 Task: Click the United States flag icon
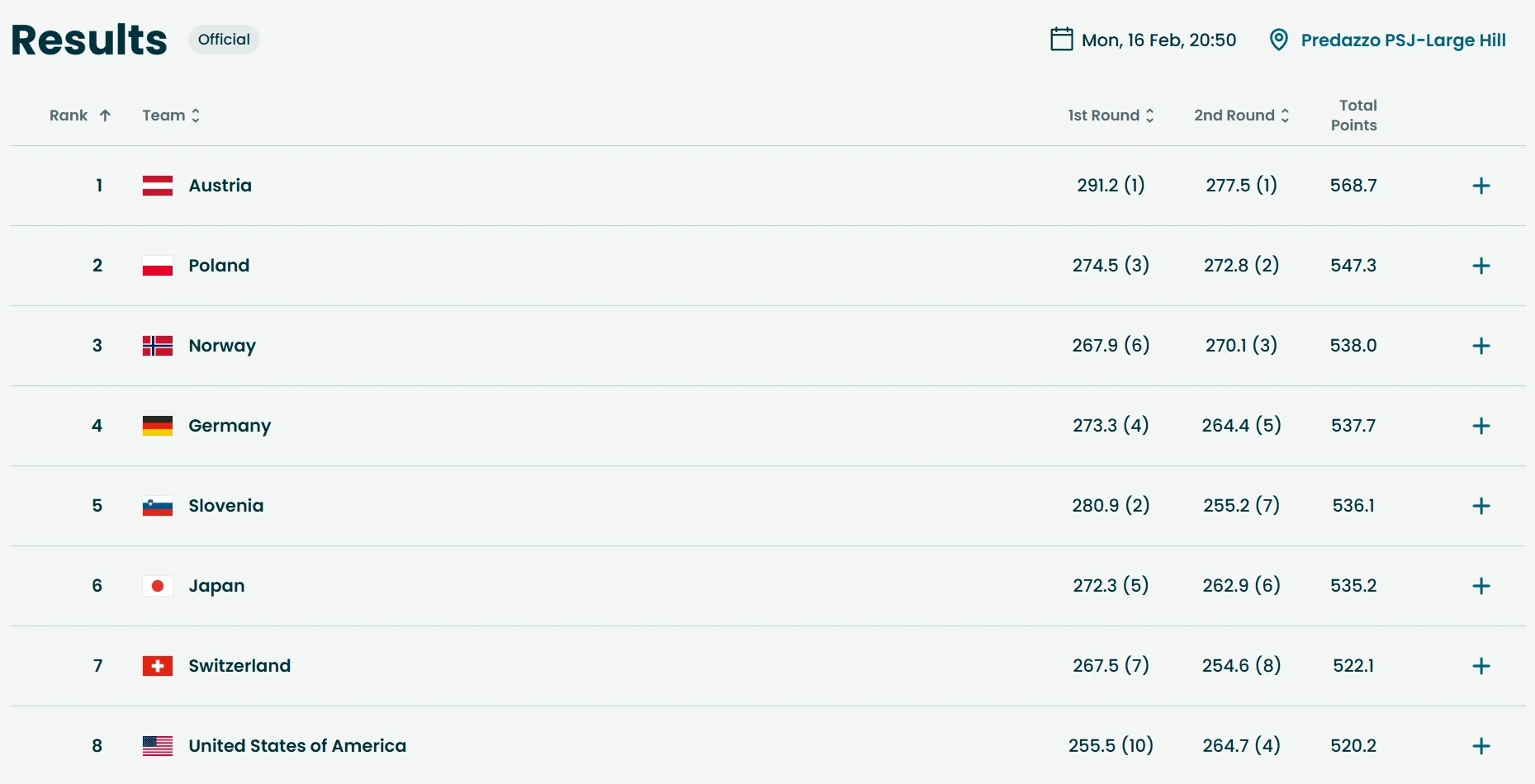[x=158, y=746]
